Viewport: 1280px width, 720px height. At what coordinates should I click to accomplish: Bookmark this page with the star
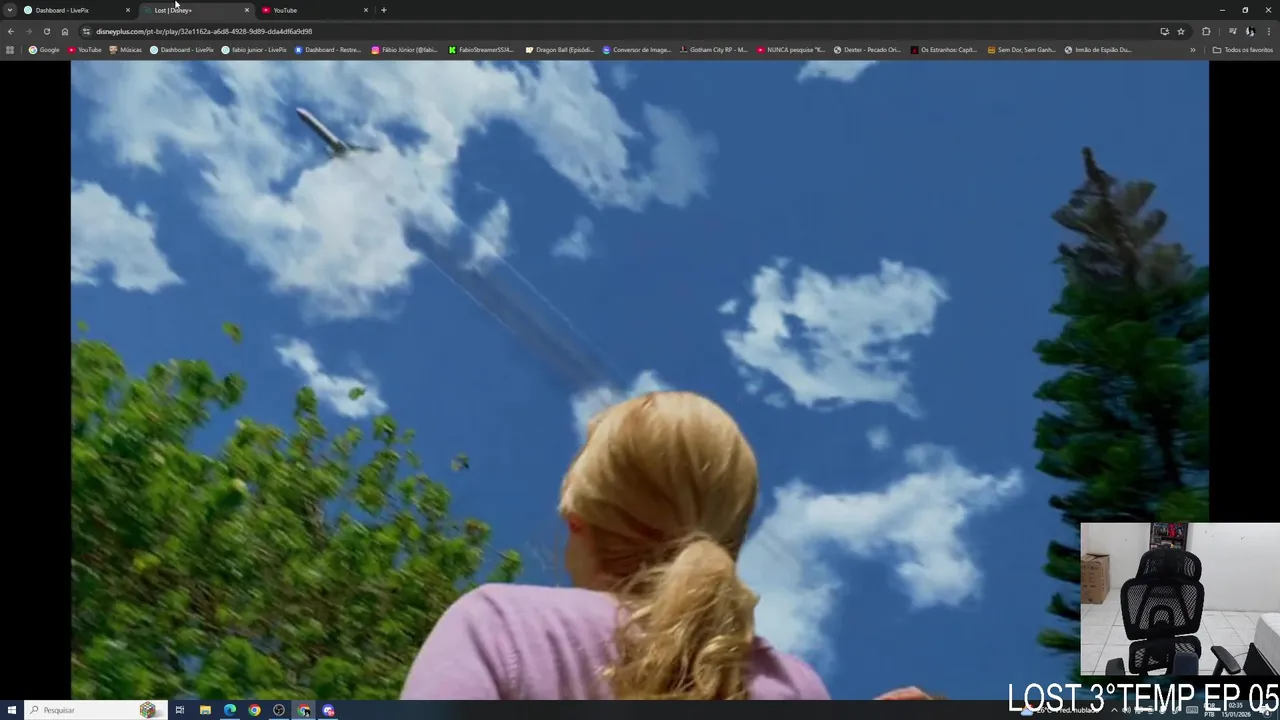click(x=1181, y=31)
